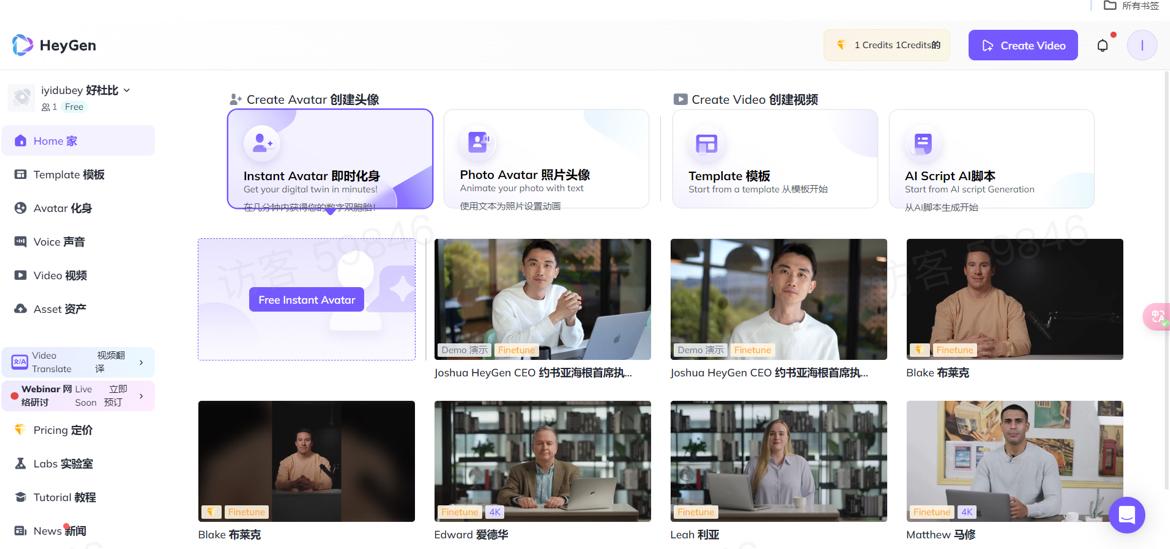Click the Video sidebar icon
This screenshot has height=549, width=1170.
pos(20,275)
